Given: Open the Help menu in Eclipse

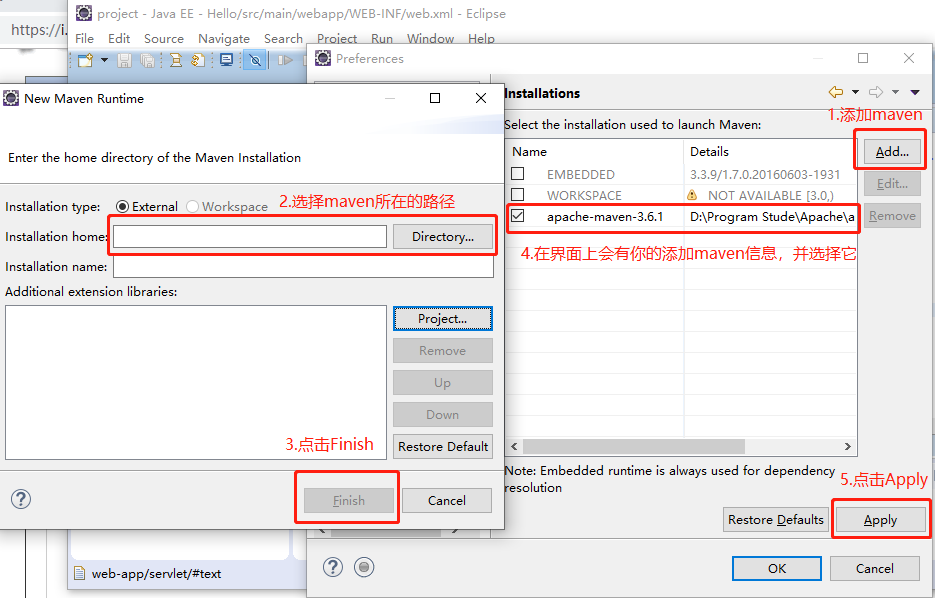Looking at the screenshot, I should tap(481, 39).
